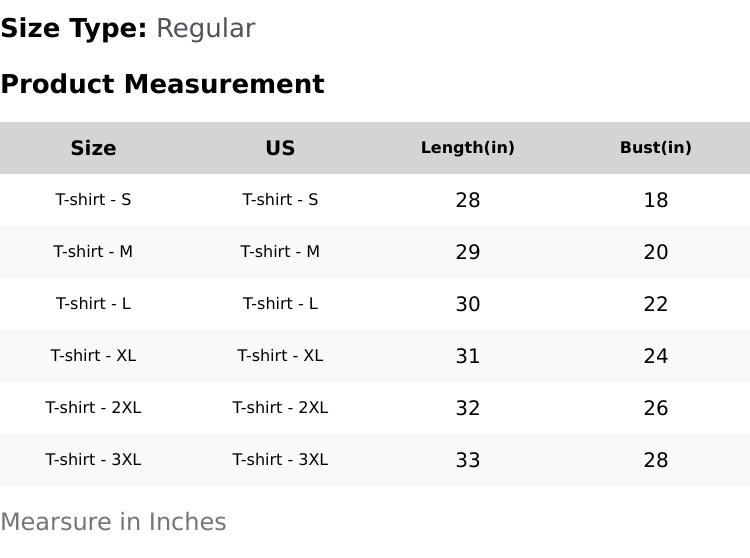Click length value 28 for size S
Screen dimensions: 750x558
(467, 200)
